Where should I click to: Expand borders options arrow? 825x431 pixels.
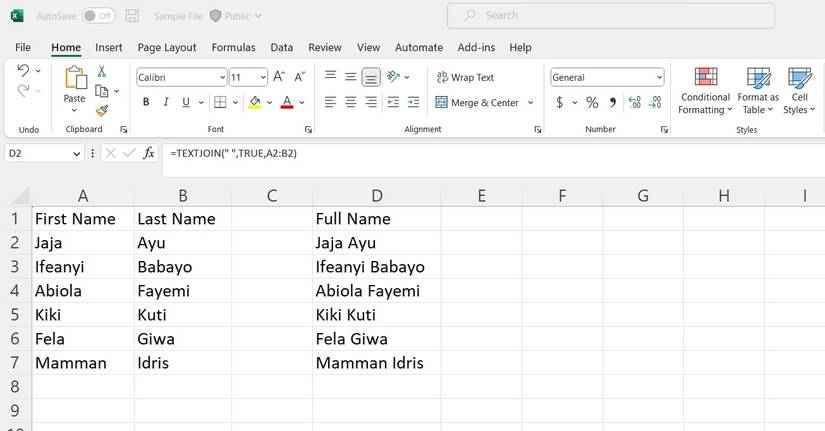point(235,103)
